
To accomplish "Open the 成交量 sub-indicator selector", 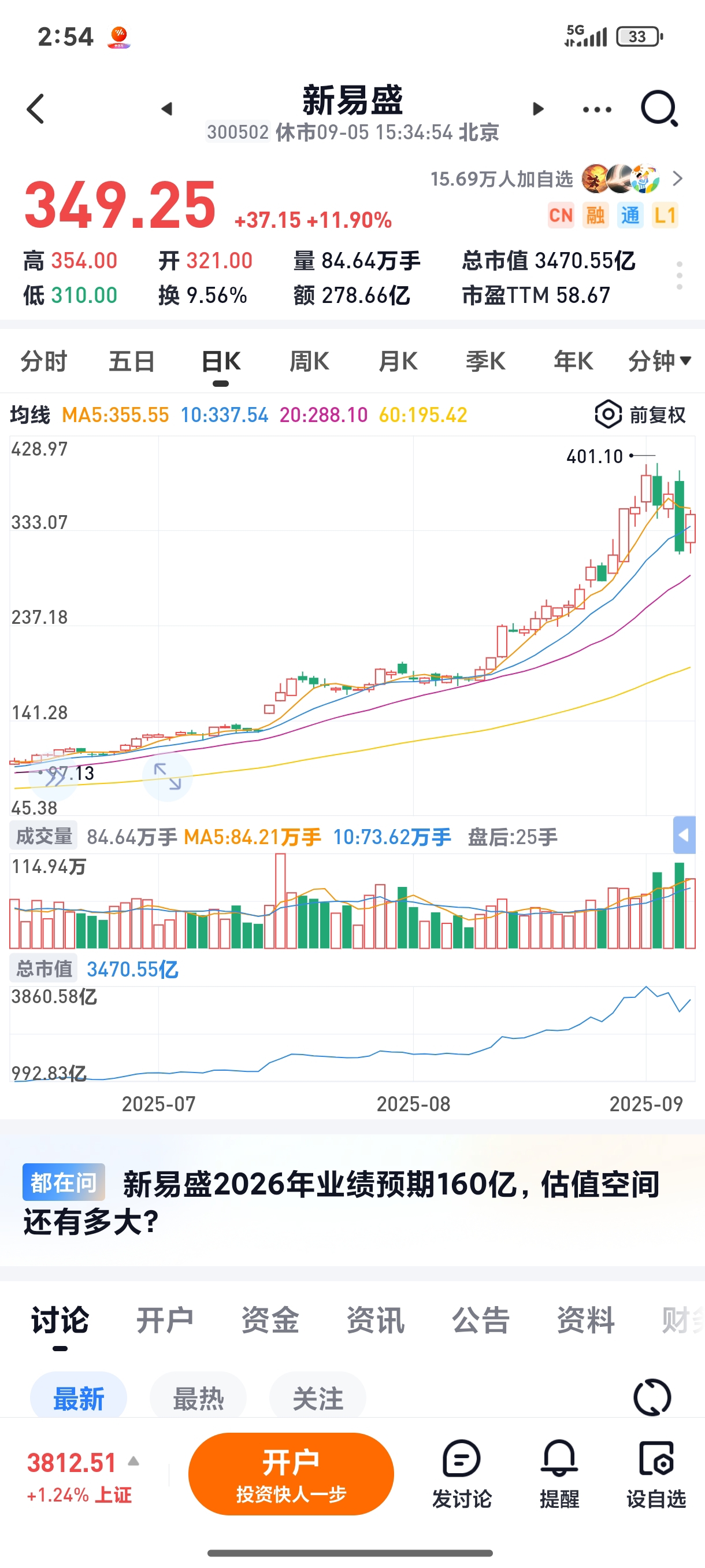I will click(x=44, y=837).
